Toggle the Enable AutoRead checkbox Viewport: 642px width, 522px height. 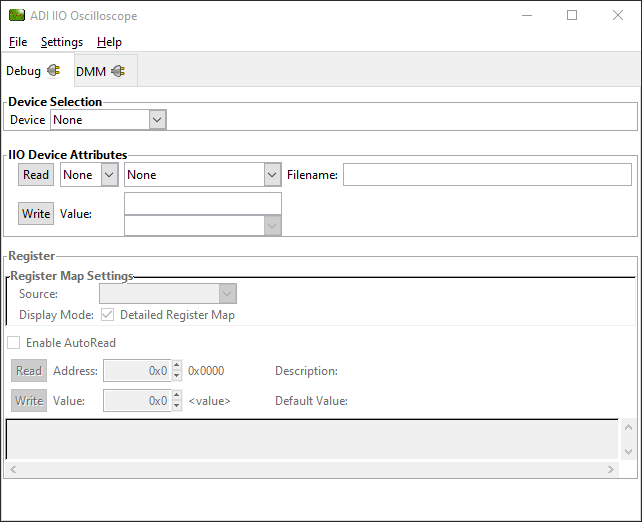click(x=14, y=343)
